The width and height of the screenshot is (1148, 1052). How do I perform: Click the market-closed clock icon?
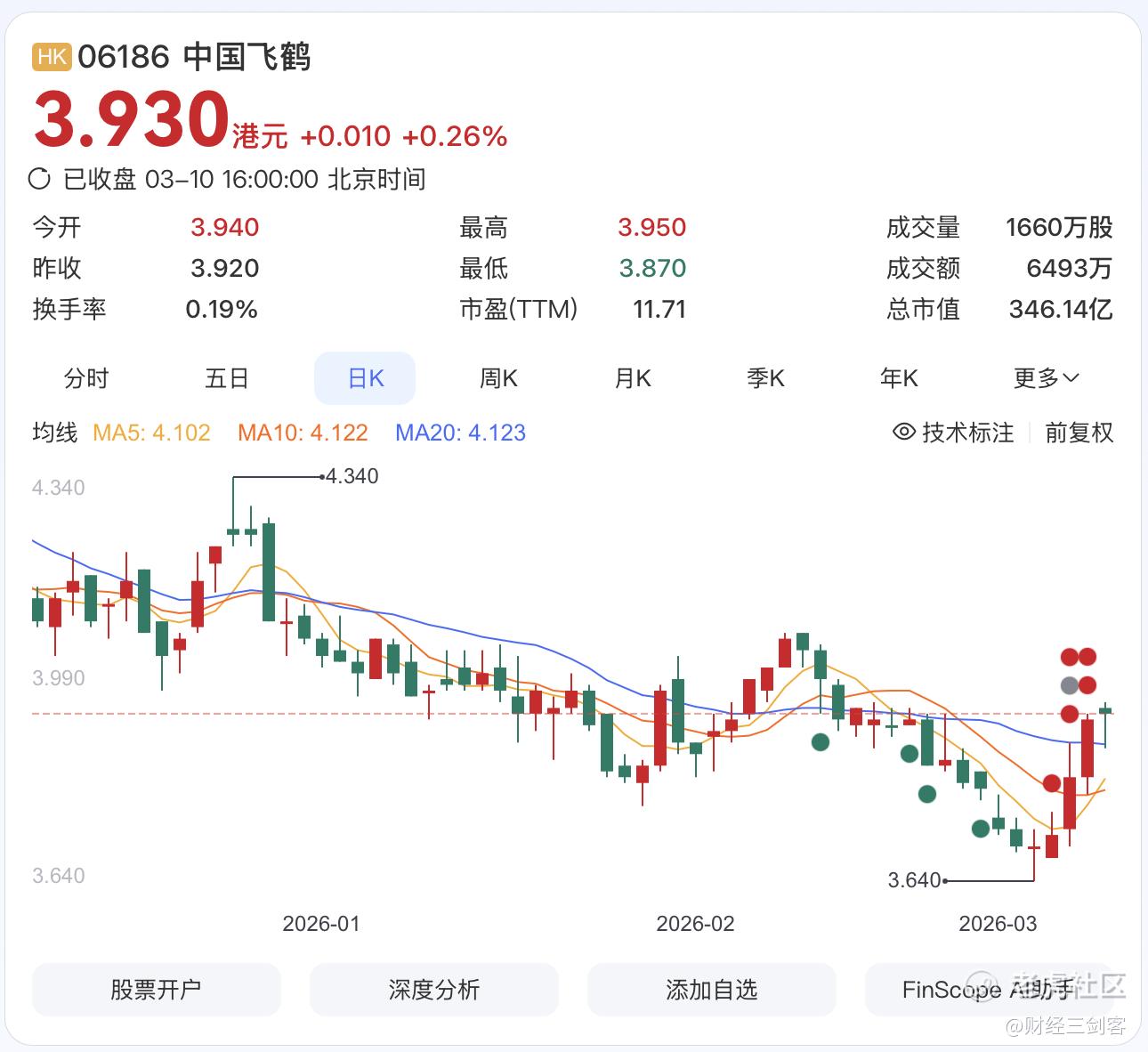39,179
